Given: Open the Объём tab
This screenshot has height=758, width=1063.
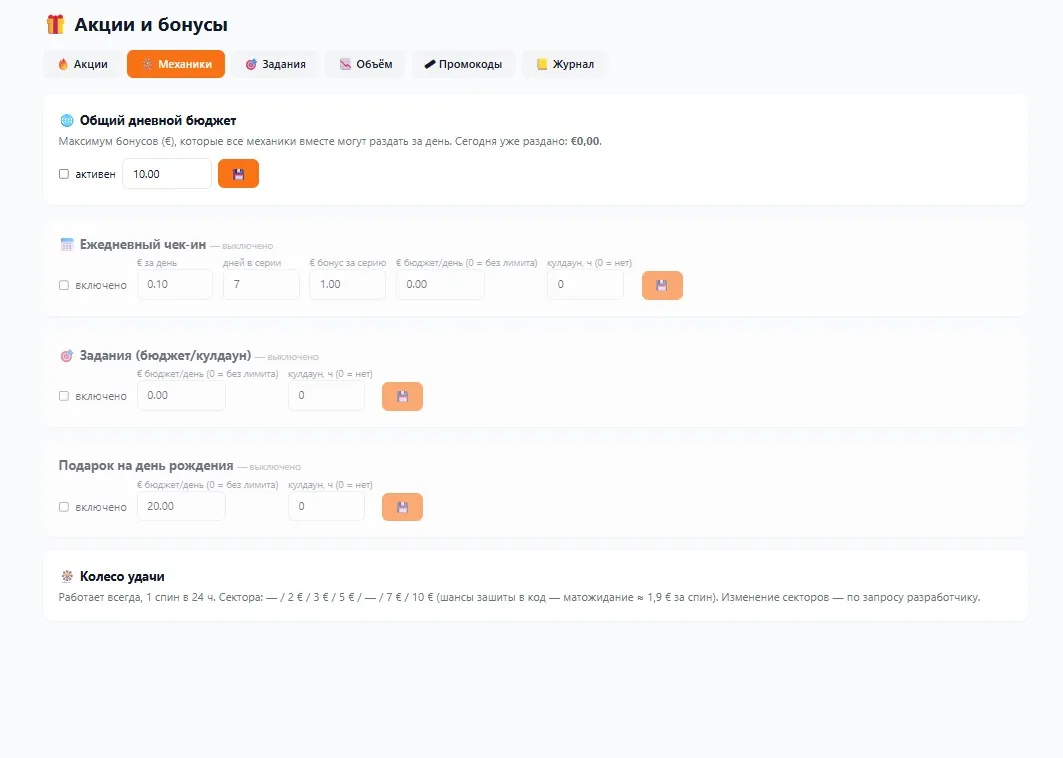Looking at the screenshot, I should 365,64.
